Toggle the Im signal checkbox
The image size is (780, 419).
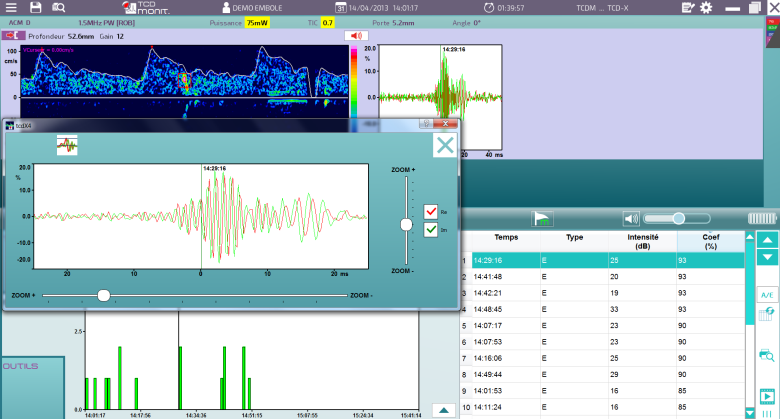click(x=431, y=229)
